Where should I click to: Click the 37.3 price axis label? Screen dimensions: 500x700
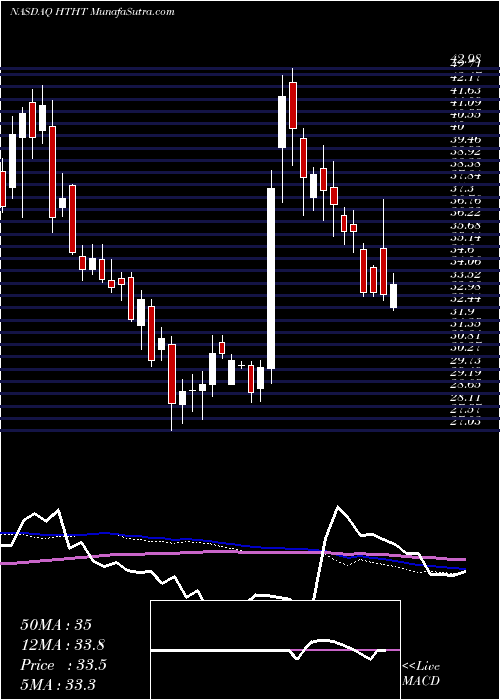[462, 189]
